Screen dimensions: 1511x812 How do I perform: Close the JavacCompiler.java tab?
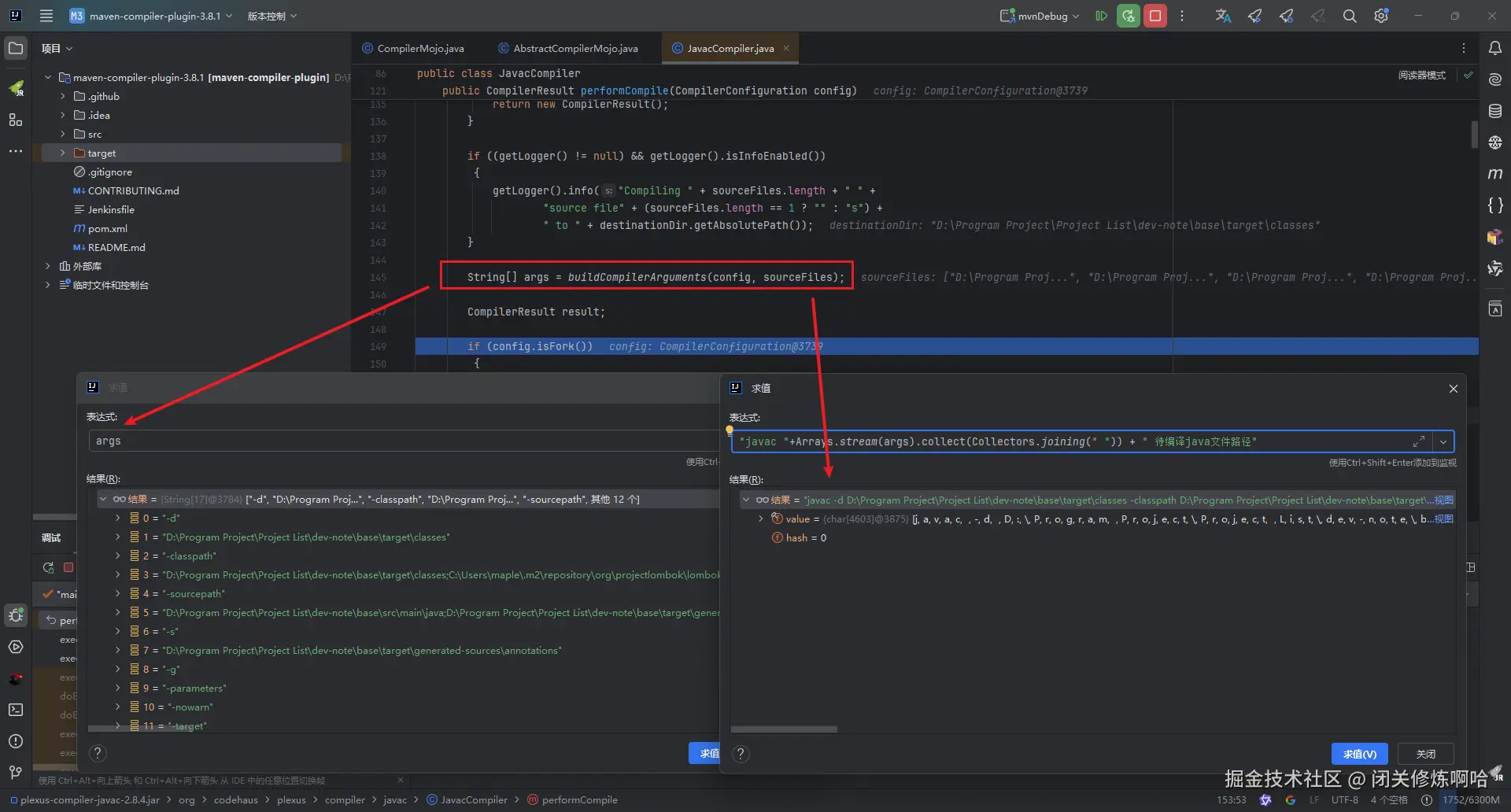coord(786,48)
